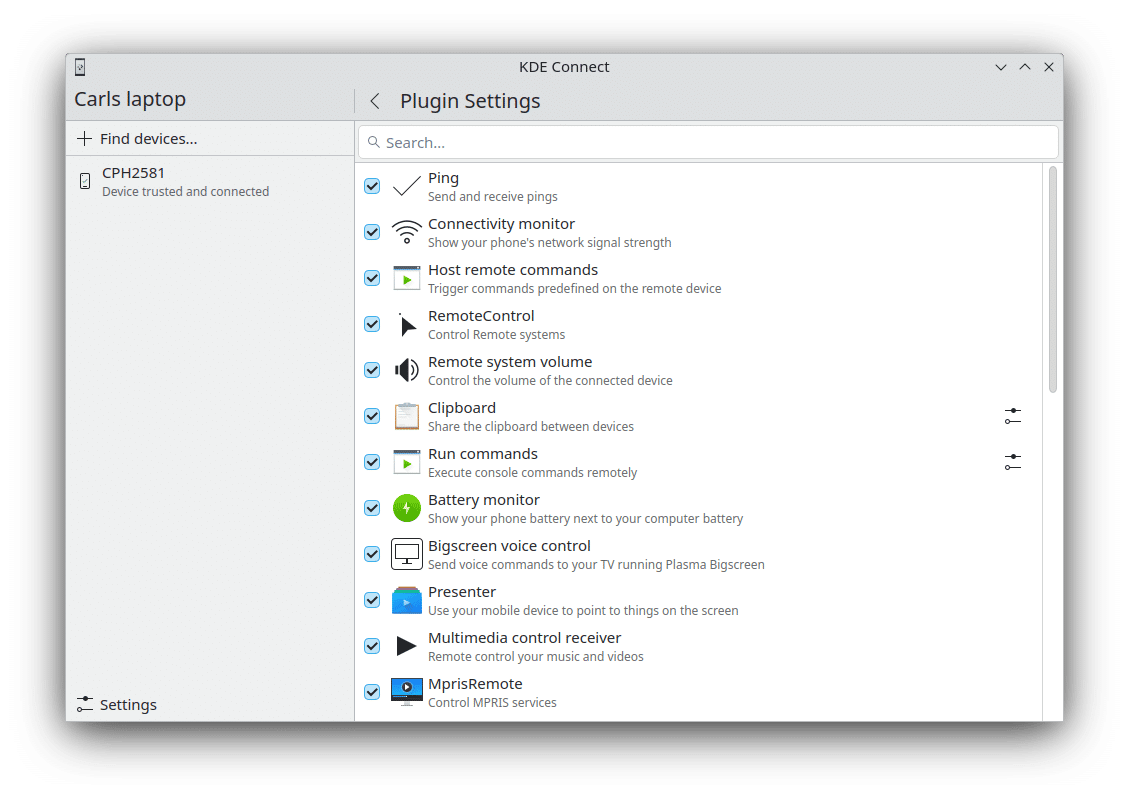Disable the Clipboard plugin
The height and width of the screenshot is (799, 1129).
371,415
